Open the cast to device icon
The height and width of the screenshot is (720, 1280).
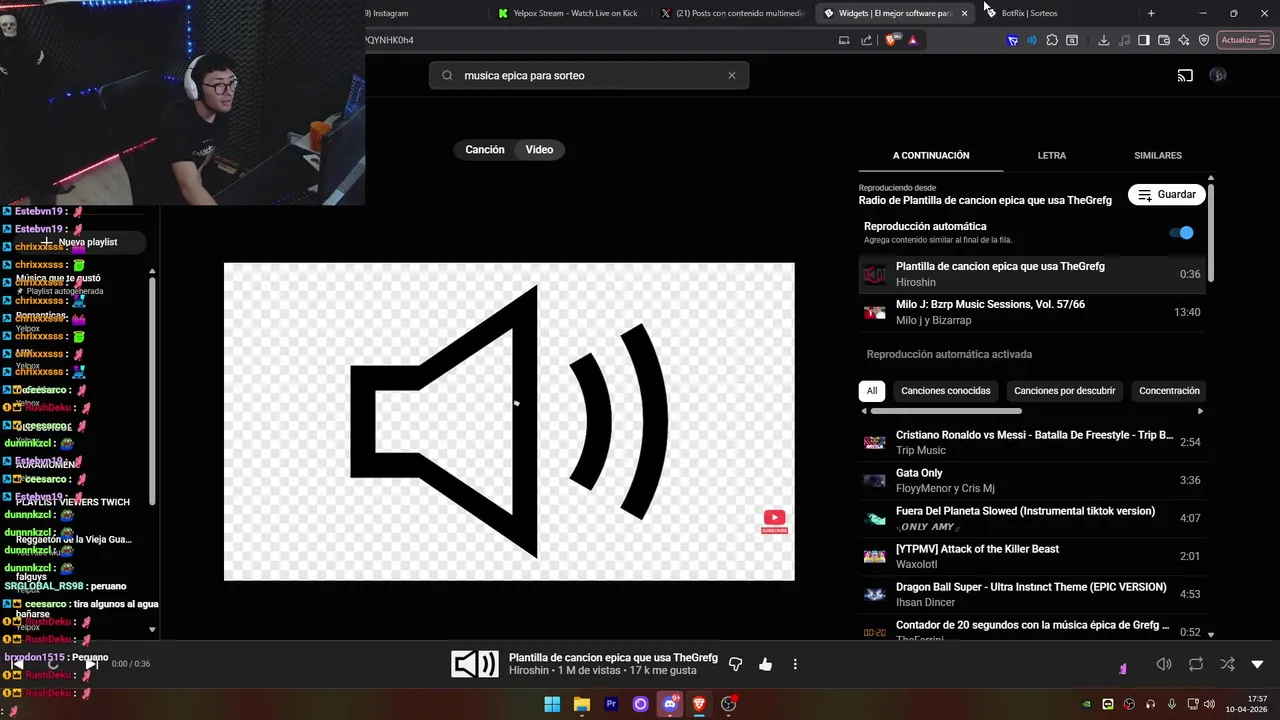(1185, 75)
